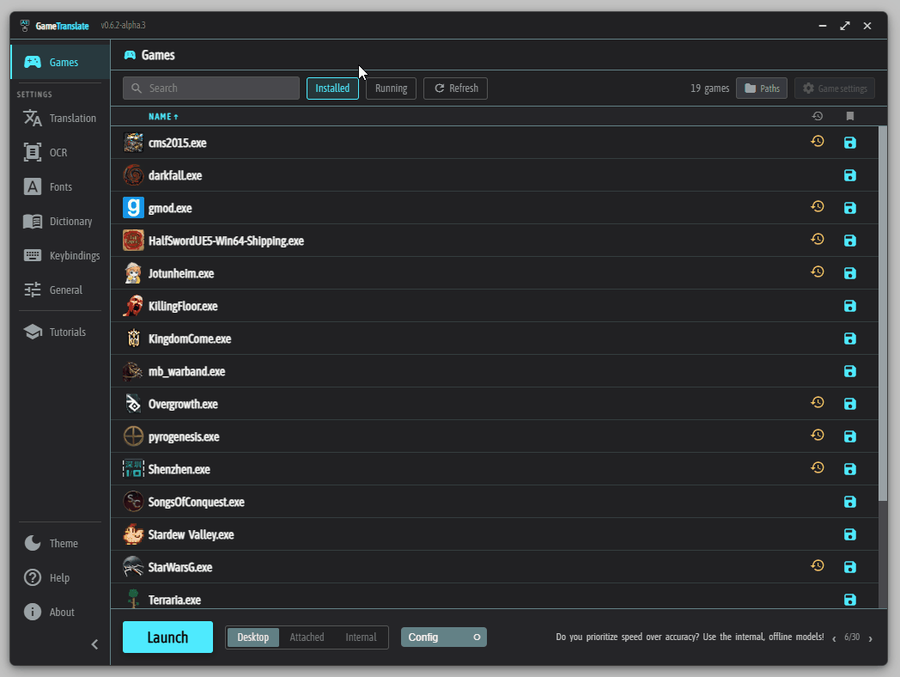Click the history icon for StarWarsG.exe
The height and width of the screenshot is (677, 900).
point(817,566)
